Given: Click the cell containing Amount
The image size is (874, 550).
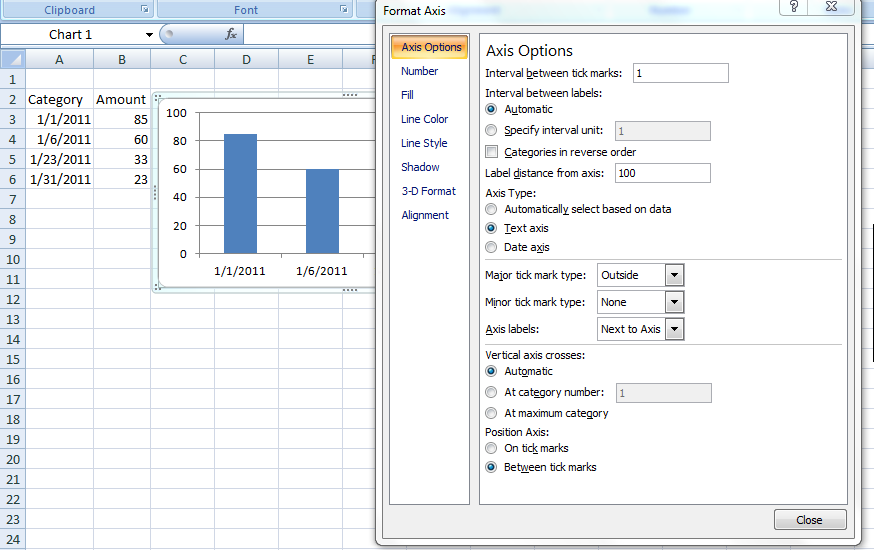Looking at the screenshot, I should [122, 100].
